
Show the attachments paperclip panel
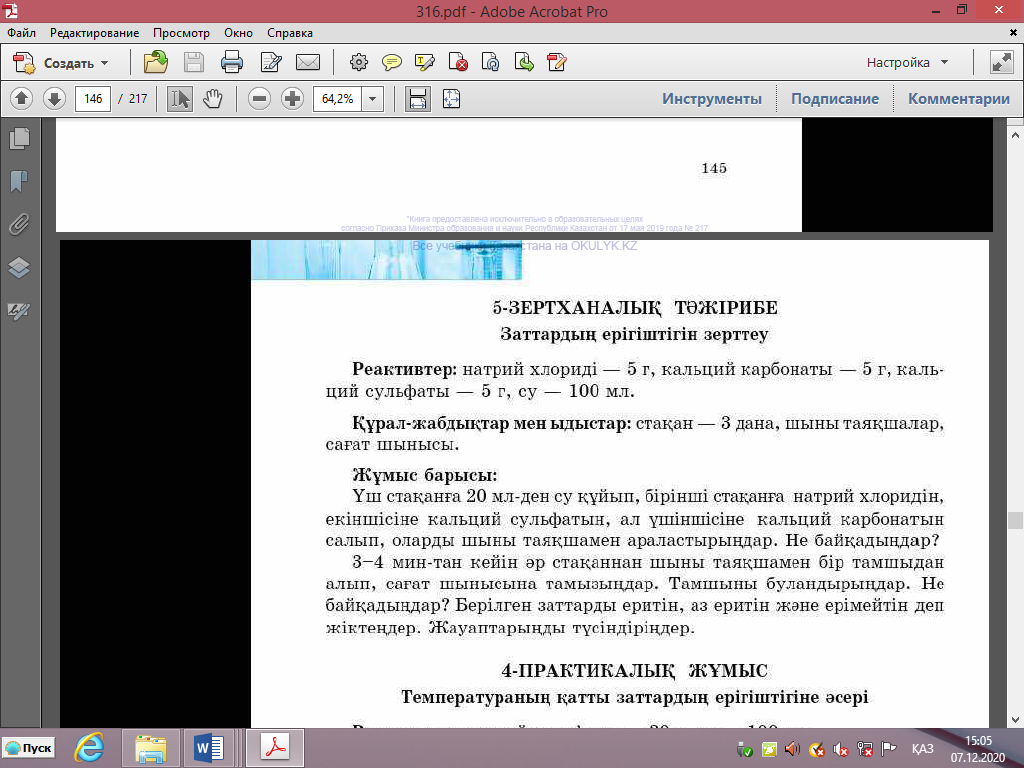[19, 224]
